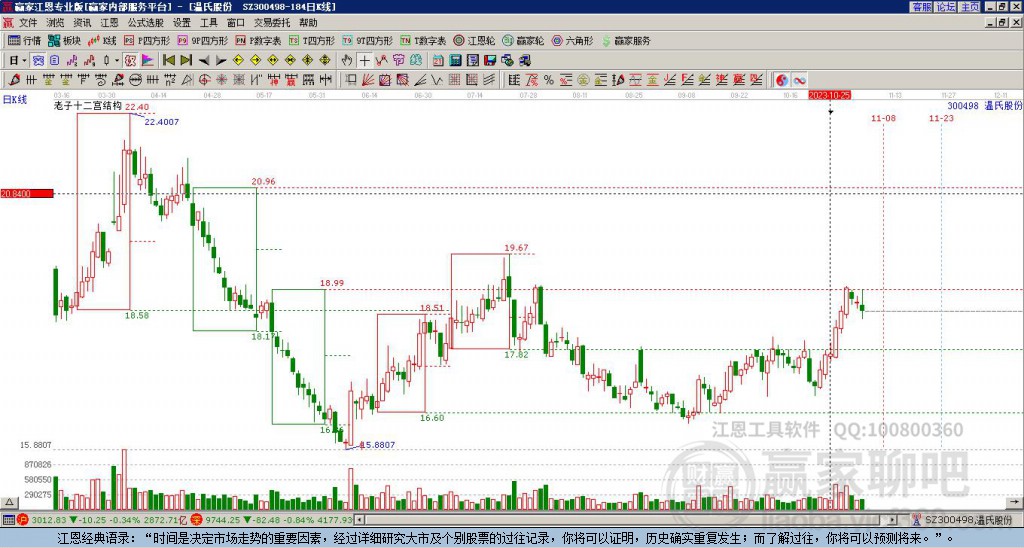Click horizontal scrollbar right arrow
The image size is (1024, 548).
click(892, 520)
